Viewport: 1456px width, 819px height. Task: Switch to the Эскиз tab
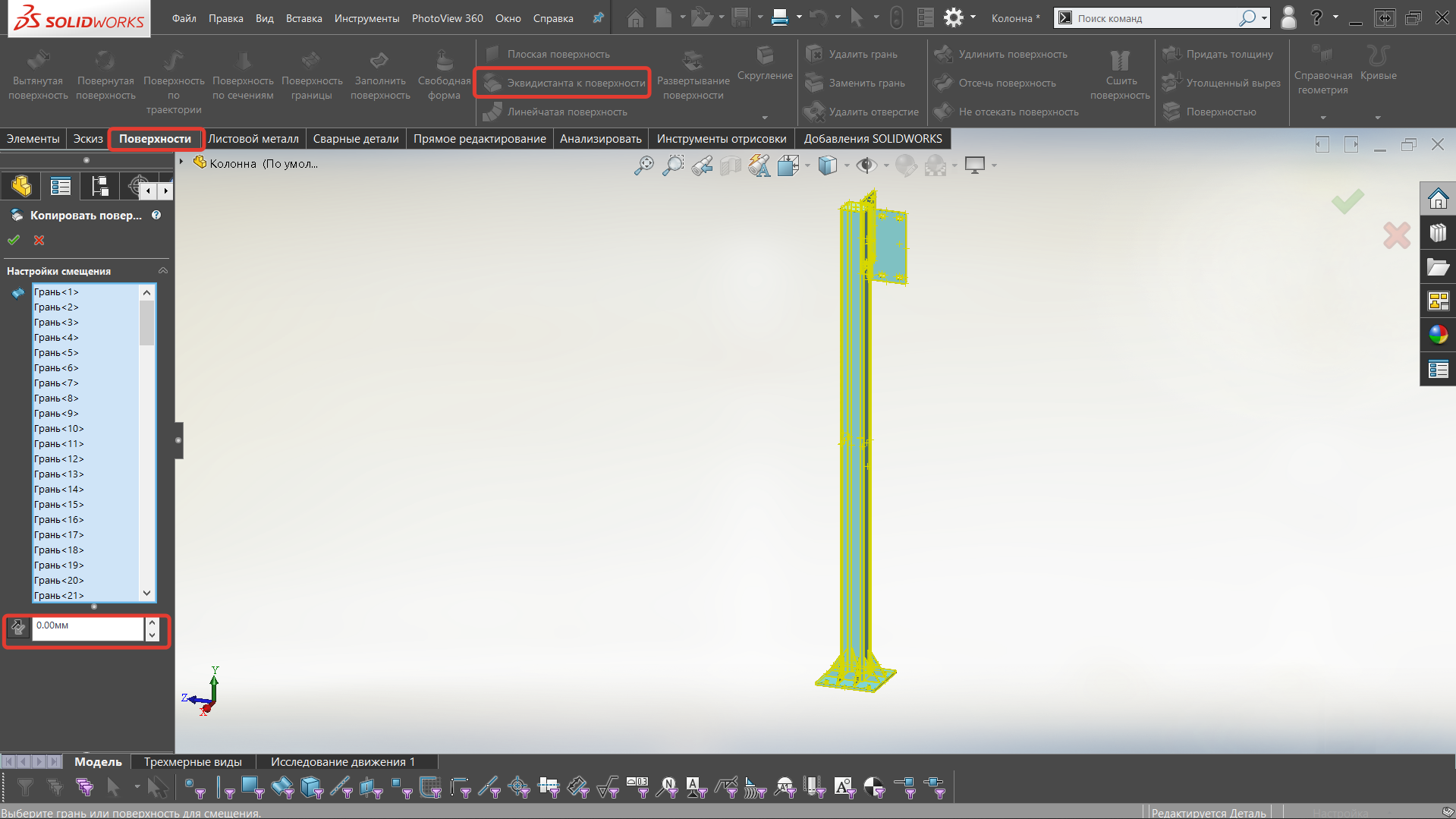pos(88,139)
